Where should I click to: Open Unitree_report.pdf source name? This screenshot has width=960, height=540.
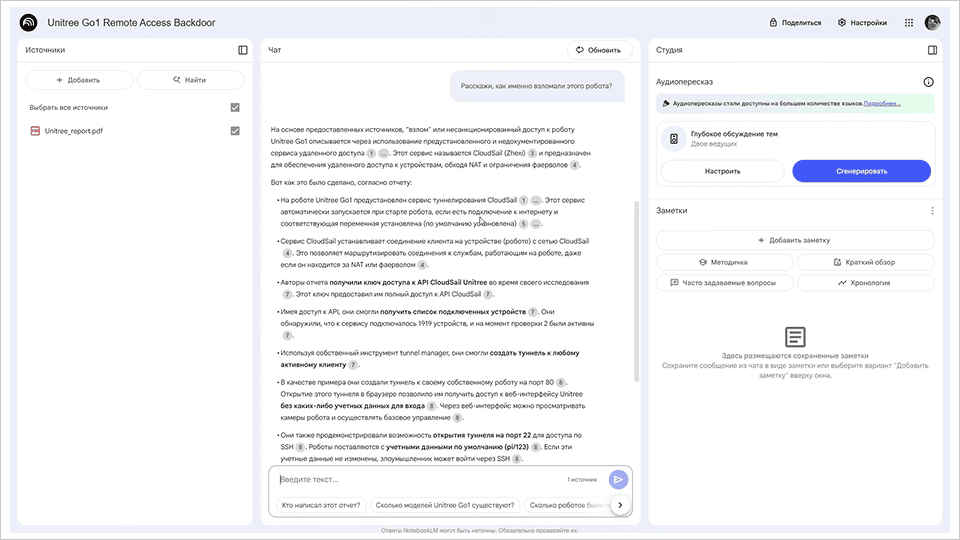pyautogui.click(x=73, y=131)
